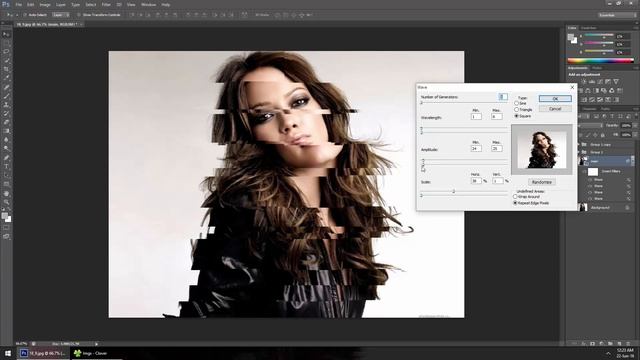Select the Move tool
Screen dimensions: 640x360
(x=6, y=34)
